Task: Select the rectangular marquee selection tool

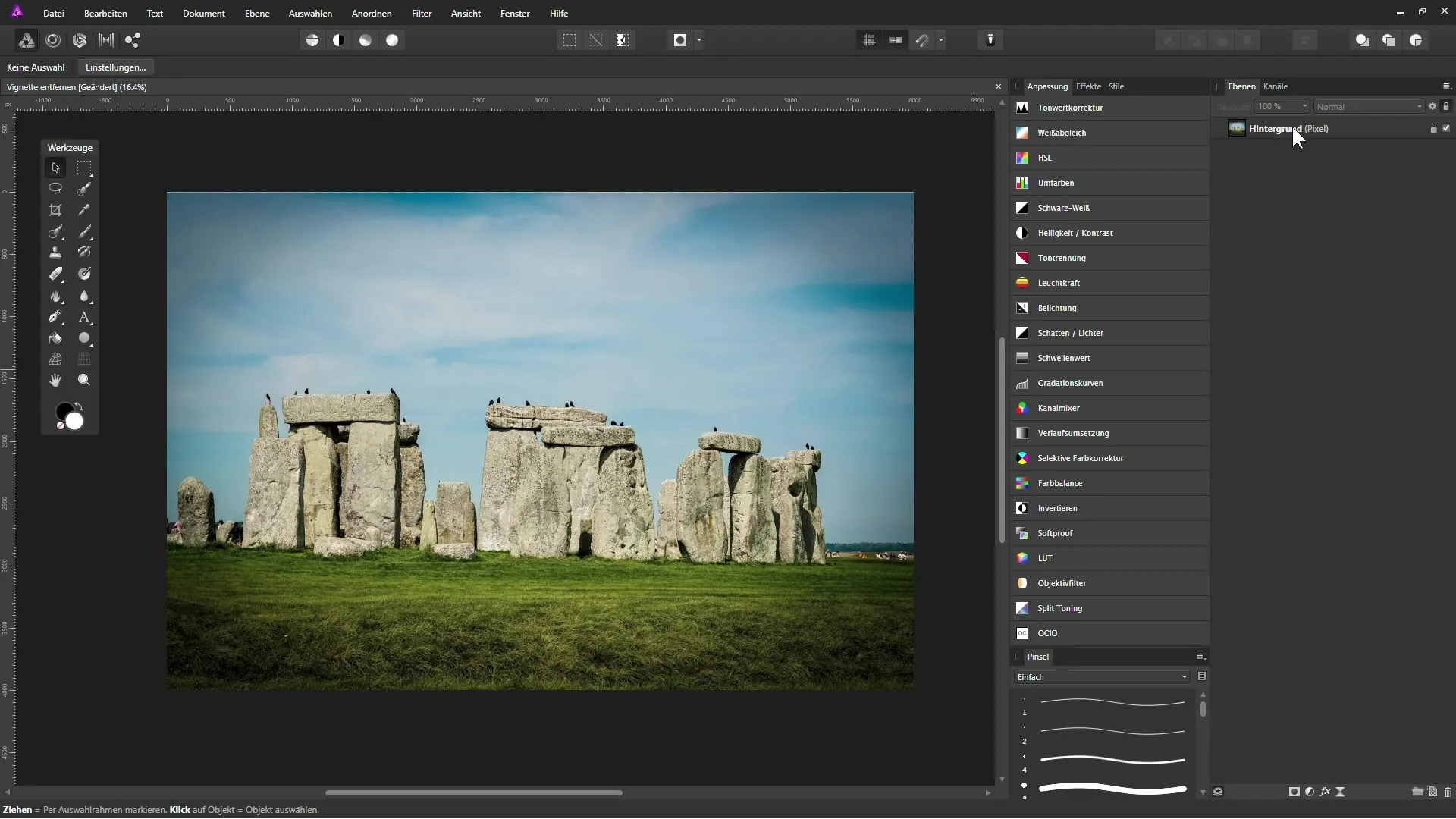Action: [x=84, y=168]
